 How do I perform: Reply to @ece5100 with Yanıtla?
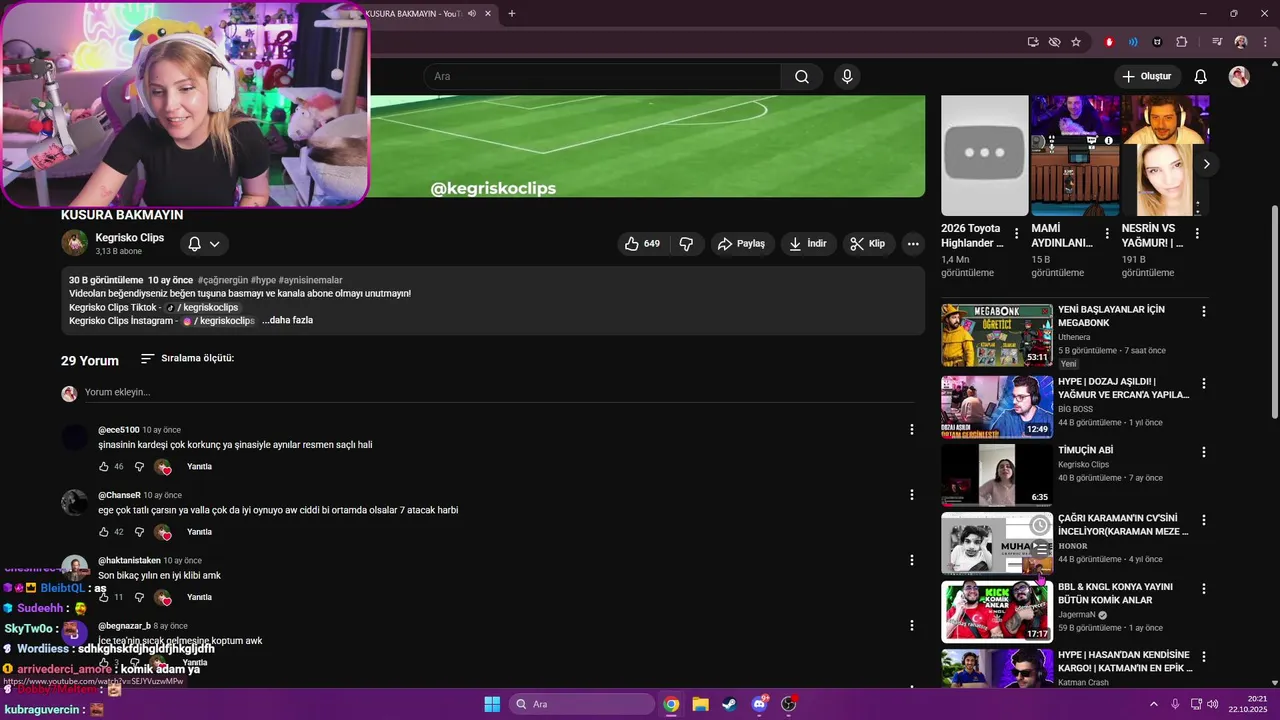[x=199, y=467]
